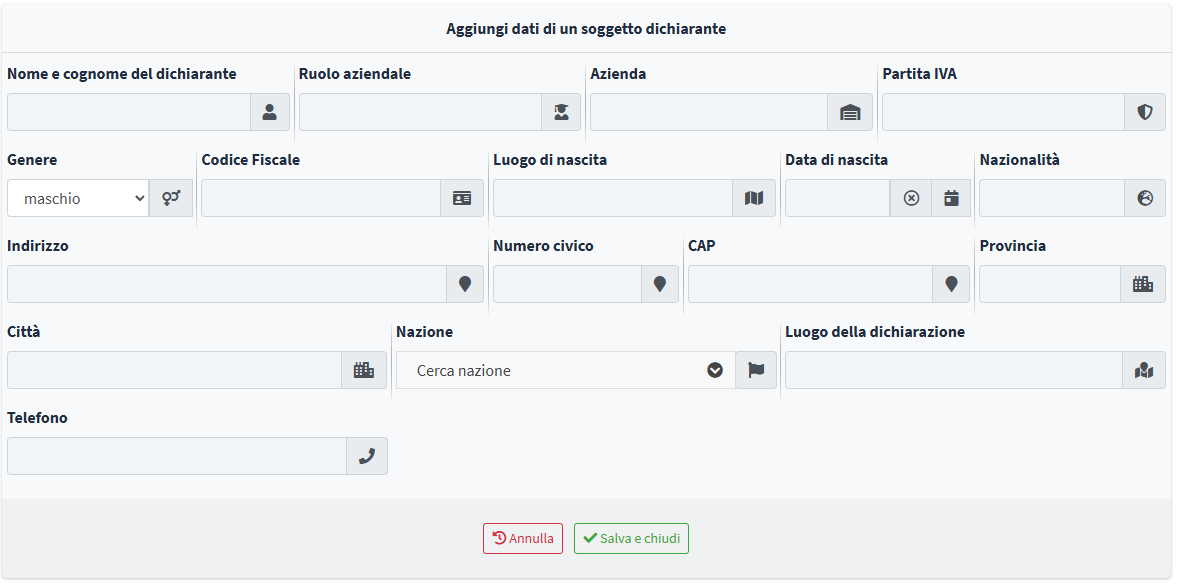Expand the Cerca nazione dropdown

coord(566,370)
